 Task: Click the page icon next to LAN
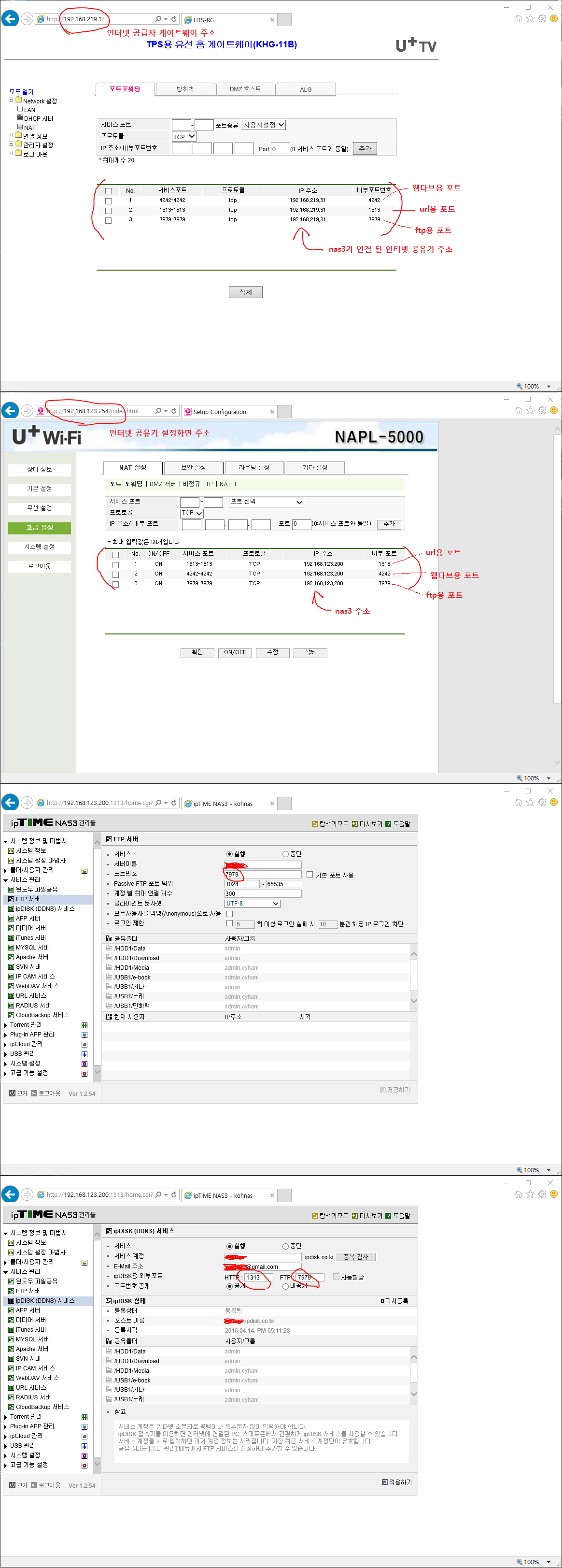tap(20, 109)
